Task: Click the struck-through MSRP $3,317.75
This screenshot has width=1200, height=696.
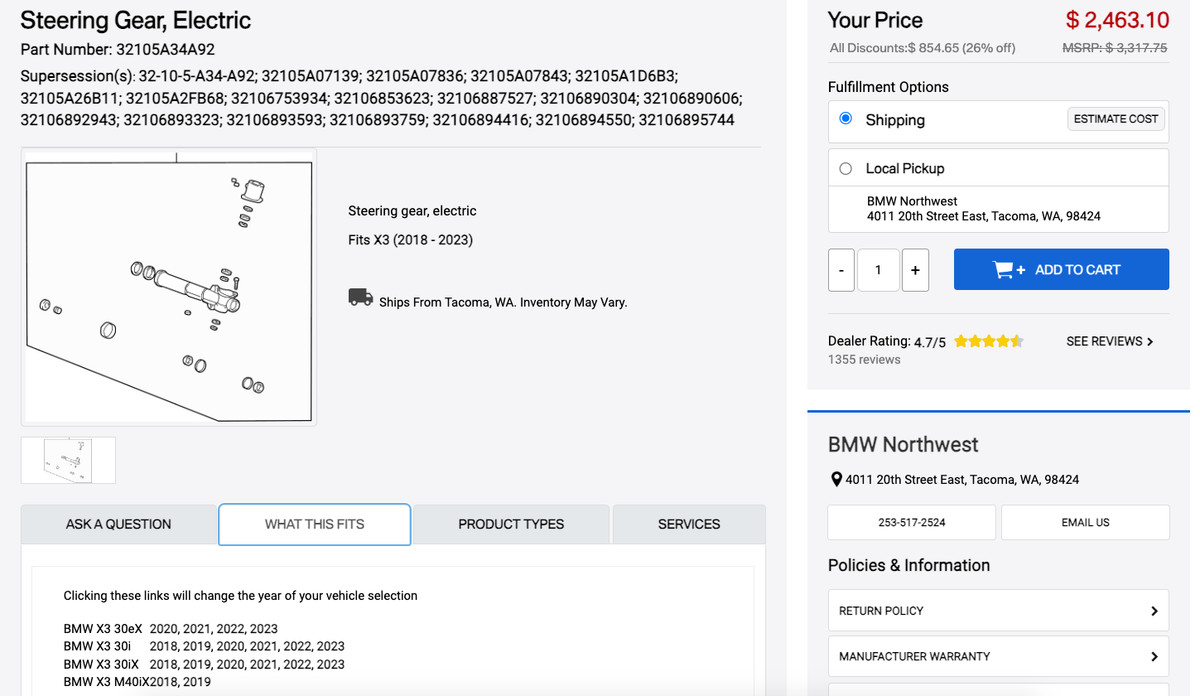Action: click(x=1115, y=47)
